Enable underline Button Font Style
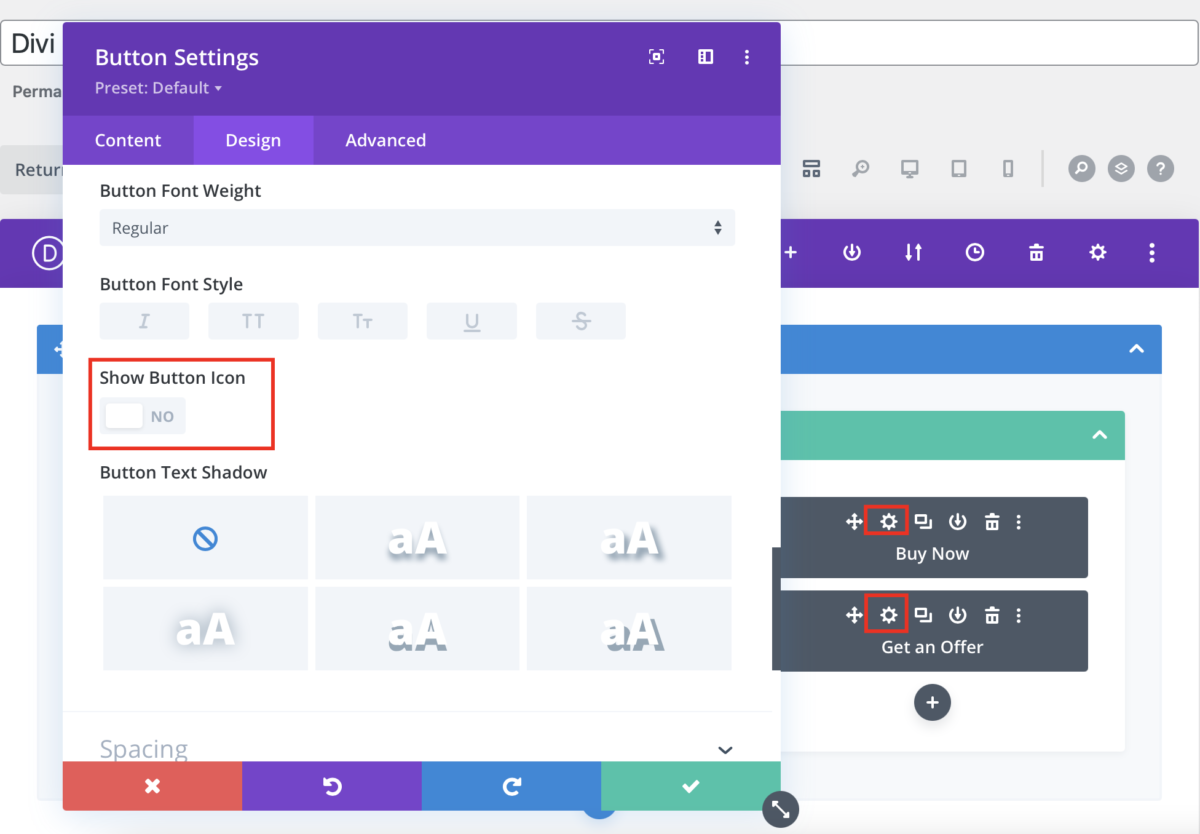 [471, 320]
